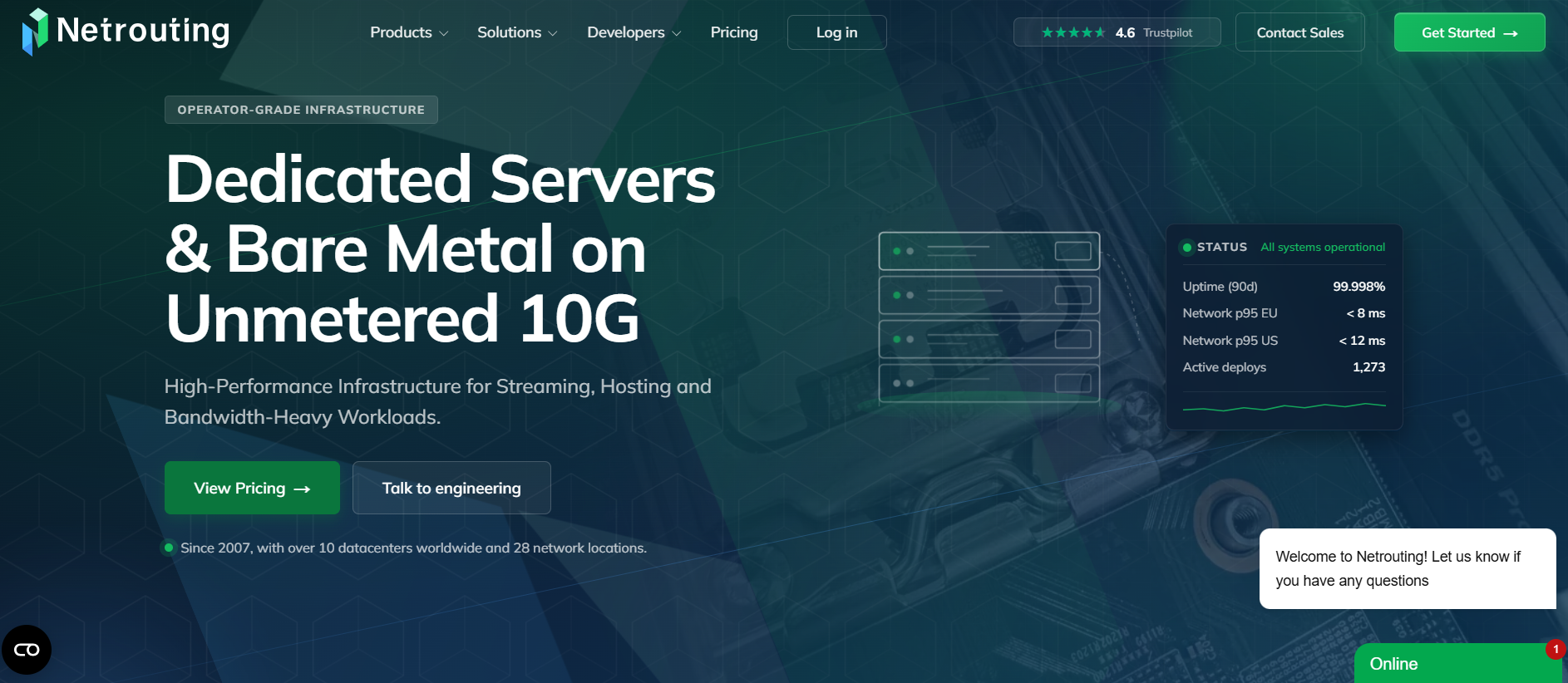Click the server rack illustration
This screenshot has width=1568, height=683.
coord(989,317)
